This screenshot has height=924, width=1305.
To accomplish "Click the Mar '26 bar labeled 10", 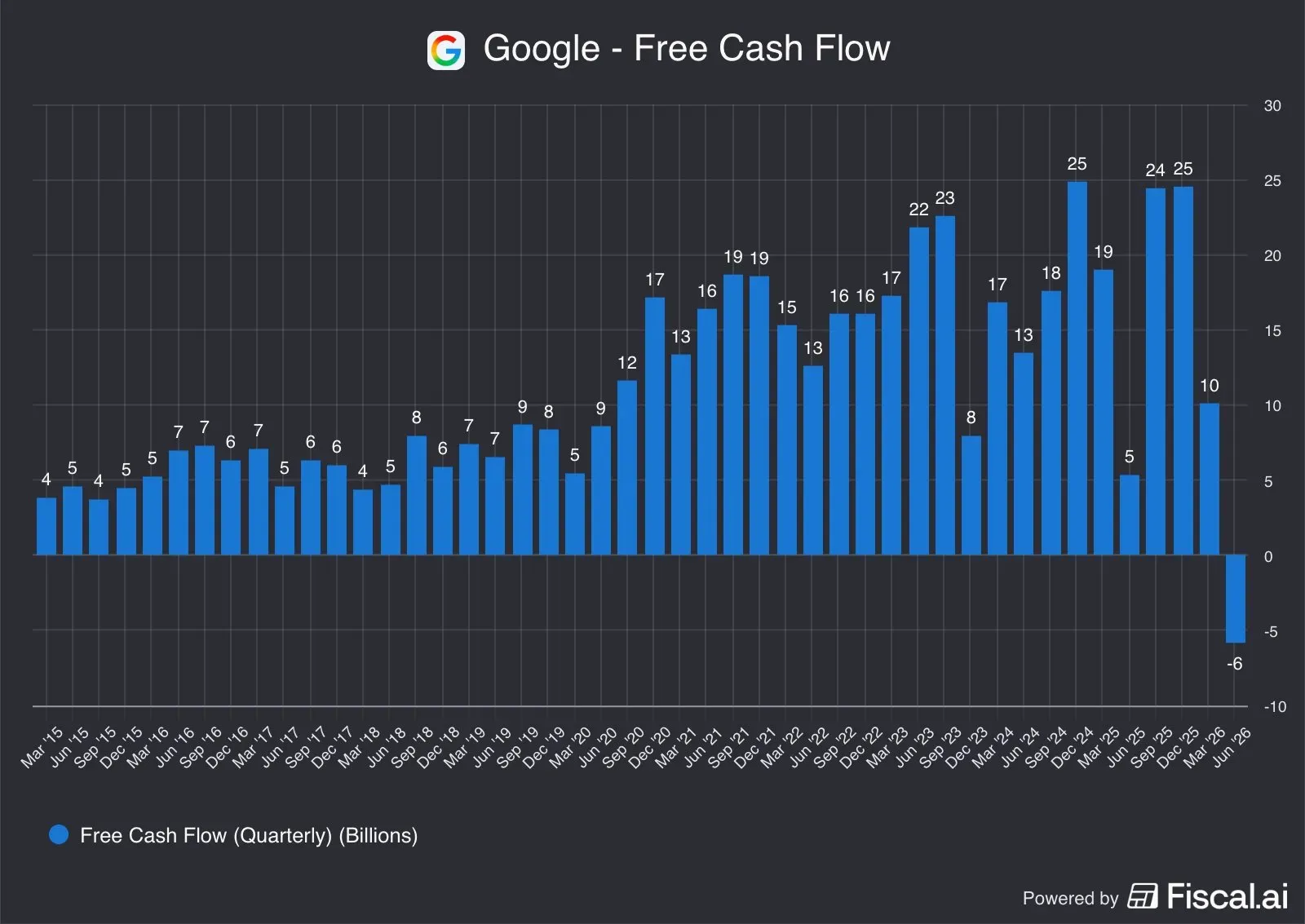I will 1210,480.
